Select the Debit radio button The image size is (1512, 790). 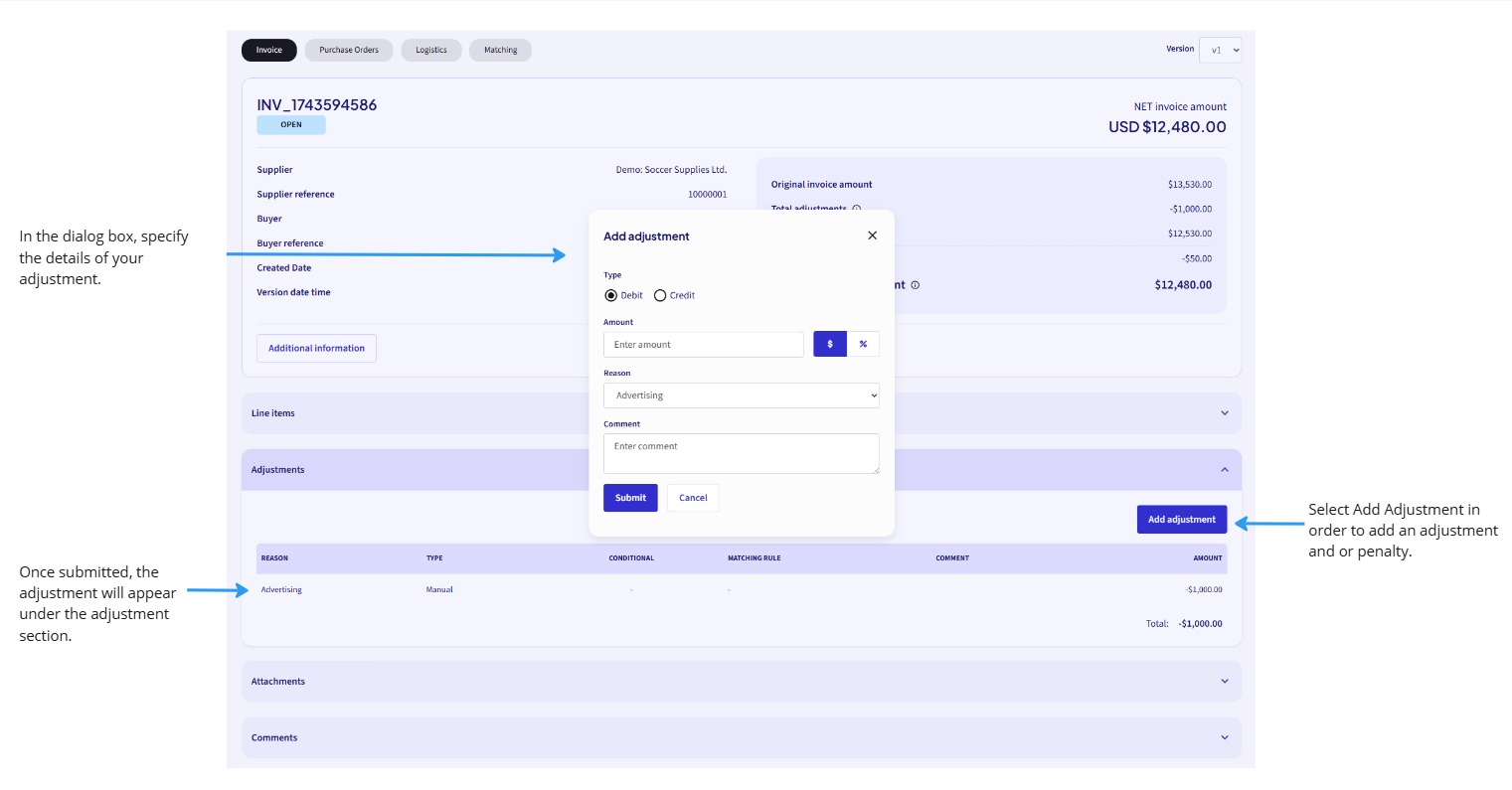click(611, 295)
